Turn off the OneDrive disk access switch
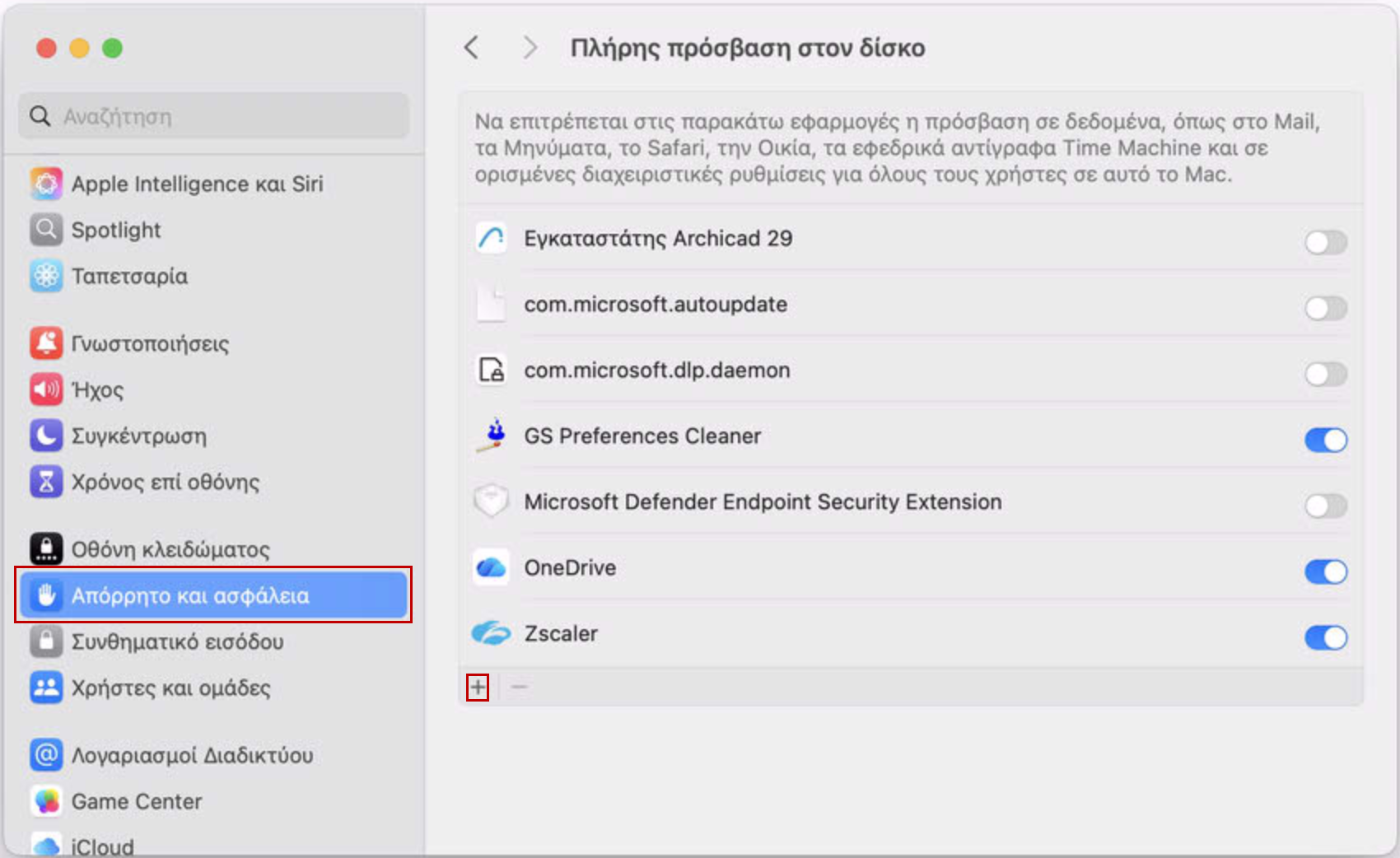1400x858 pixels. 1326,571
